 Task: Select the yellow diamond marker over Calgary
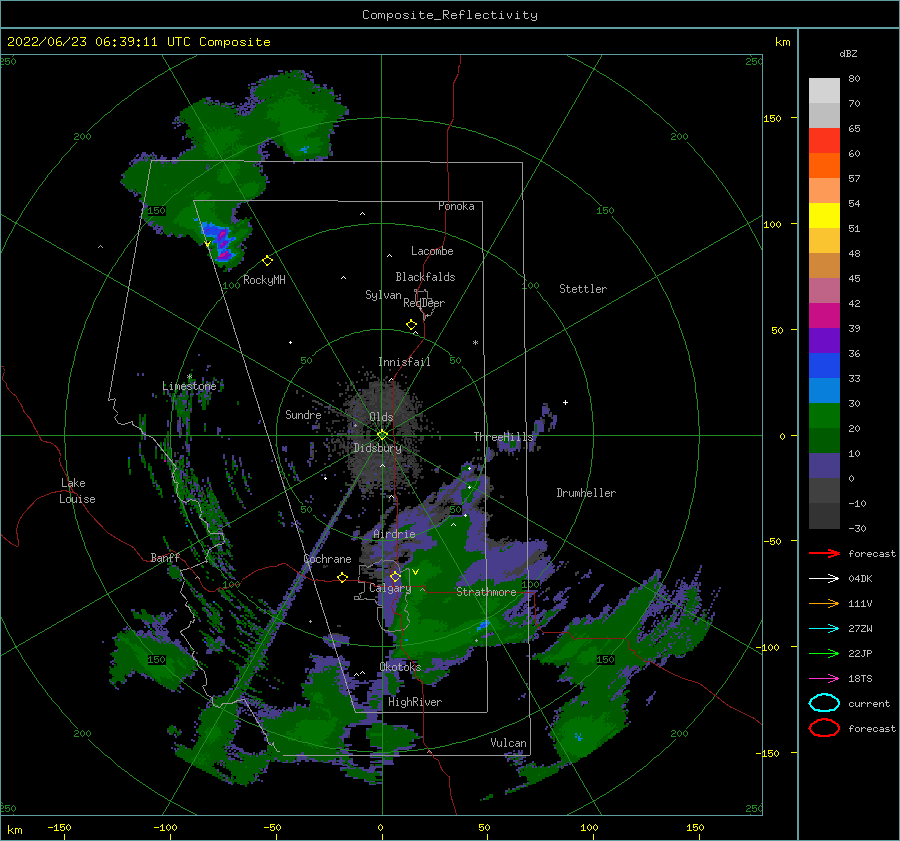tap(395, 576)
